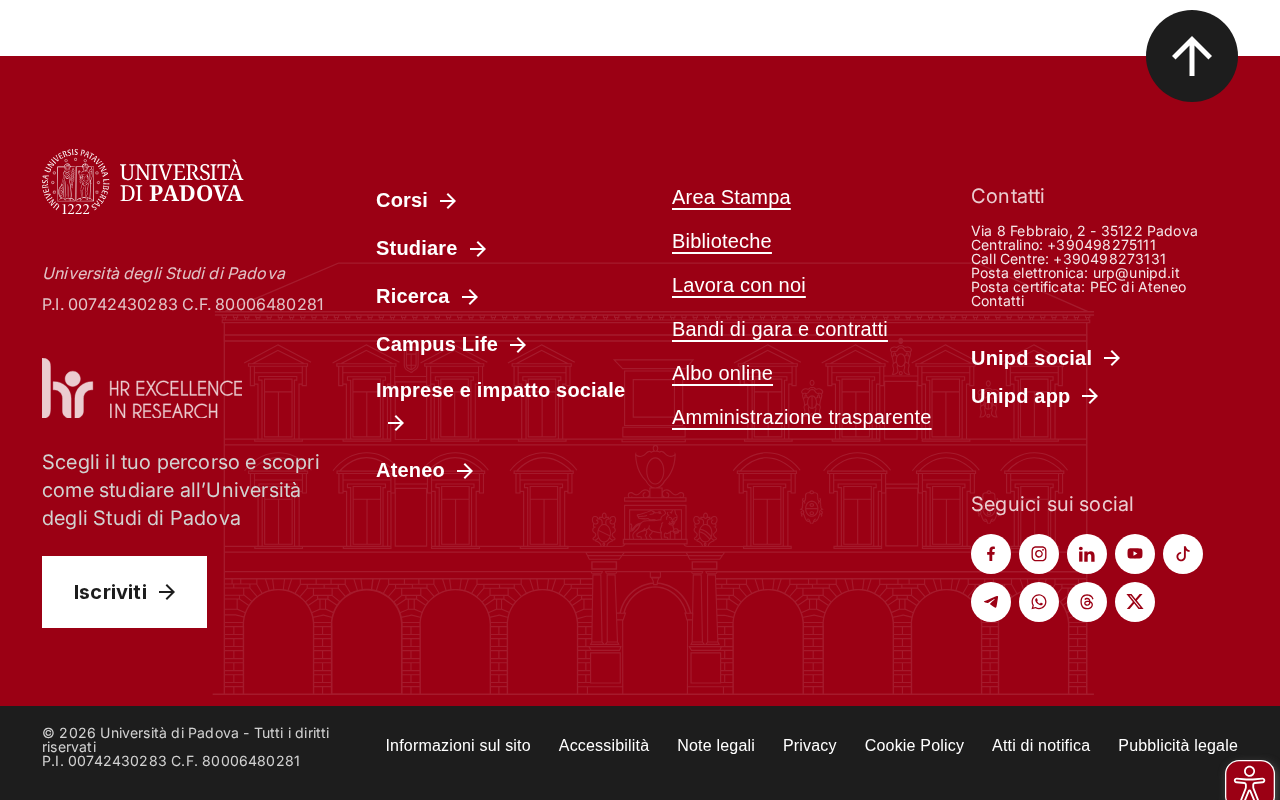Open the TikTok social icon

1183,554
